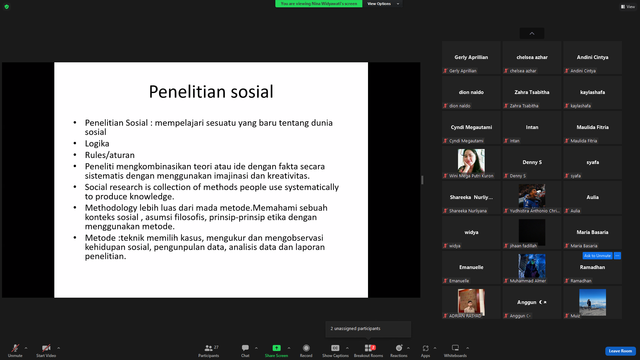This screenshot has width=640, height=360.
Task: Select the widya participant tile
Action: click(471, 233)
